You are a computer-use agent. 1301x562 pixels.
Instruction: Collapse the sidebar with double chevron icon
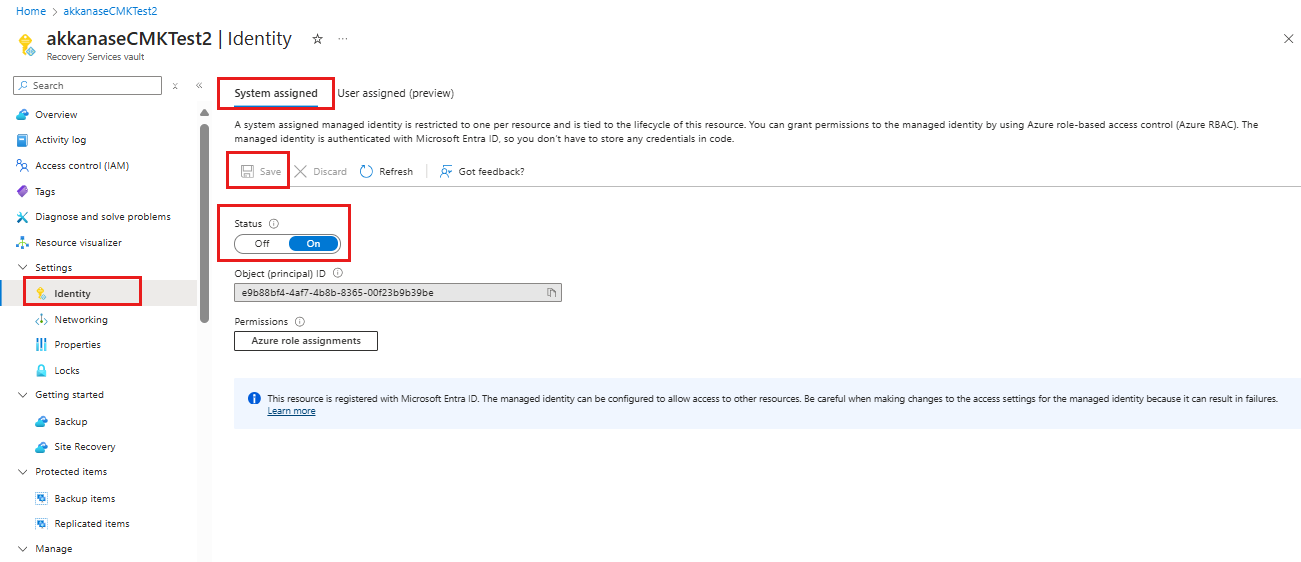199,86
